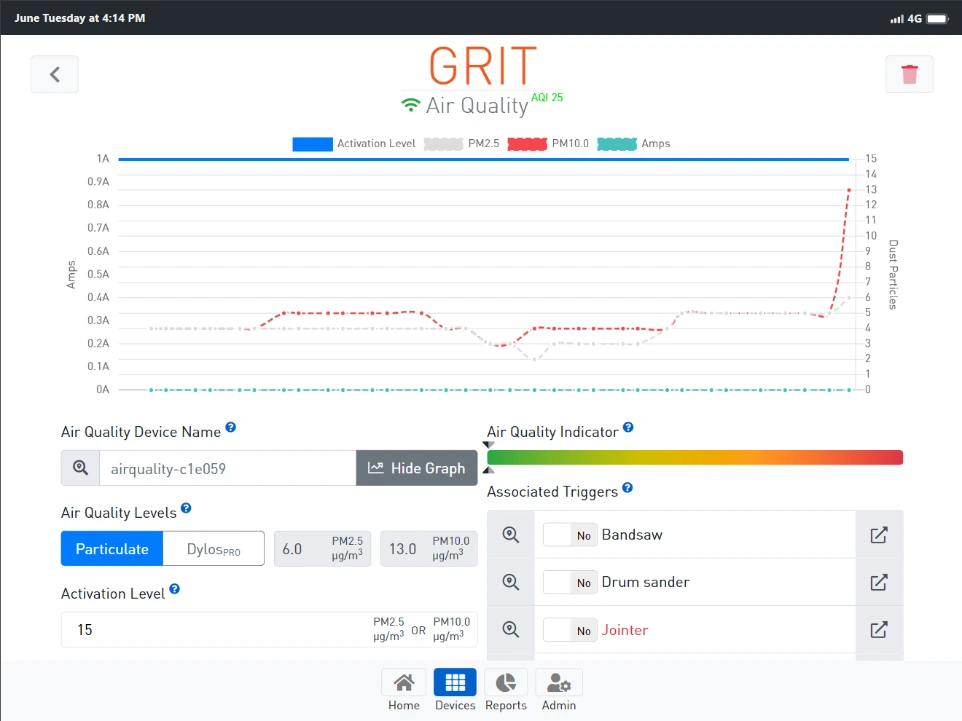Viewport: 962px width, 721px height.
Task: Open external link icon for Drum sander
Action: 879,582
